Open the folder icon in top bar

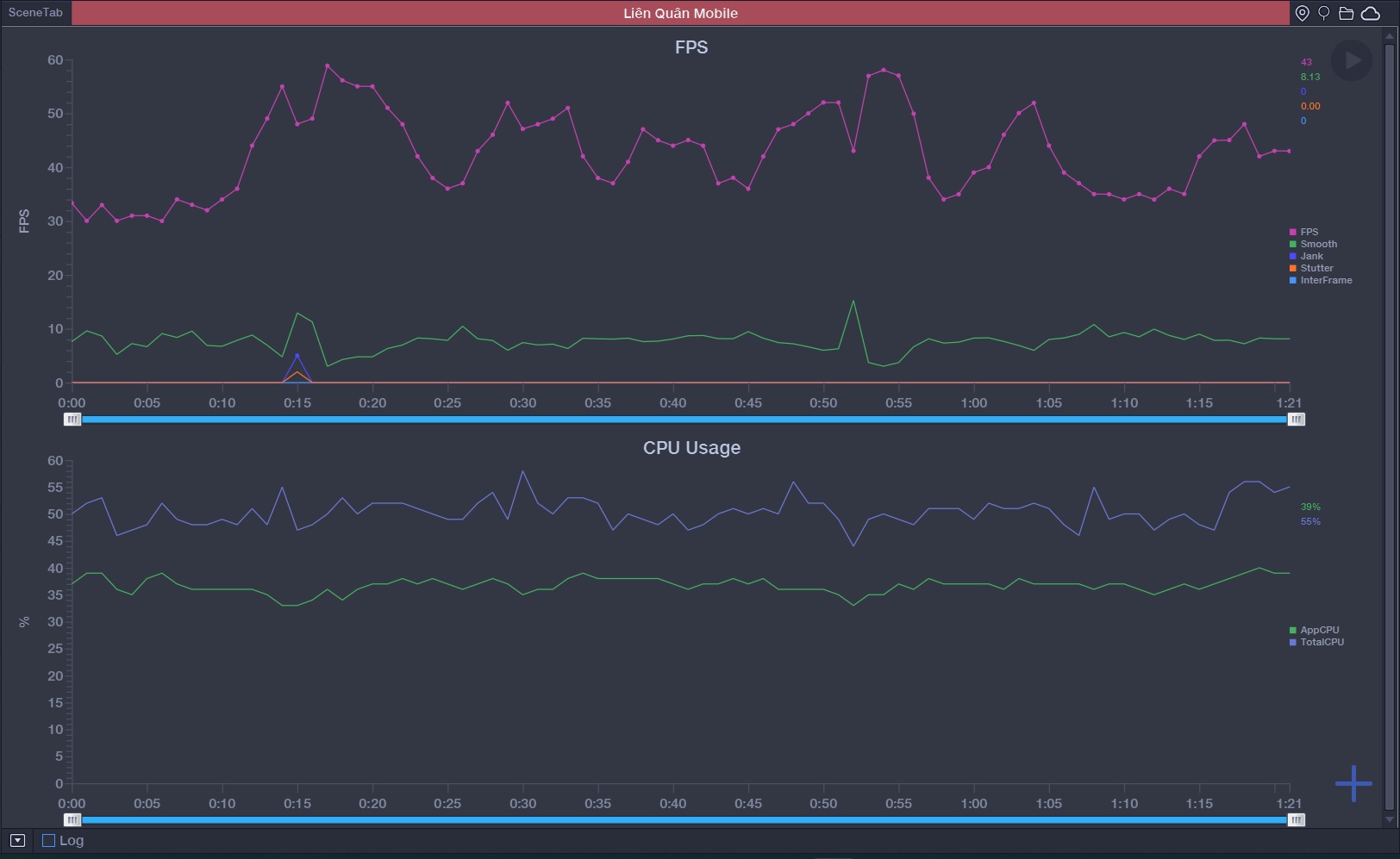[1347, 13]
